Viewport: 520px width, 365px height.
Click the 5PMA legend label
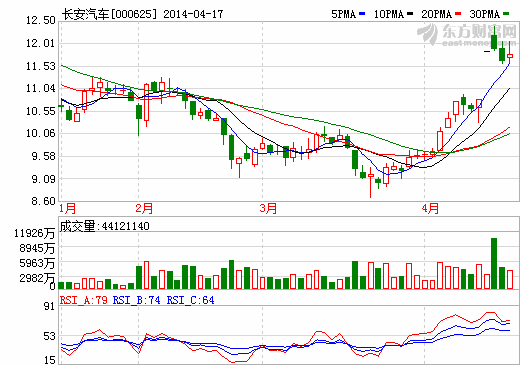(343, 14)
